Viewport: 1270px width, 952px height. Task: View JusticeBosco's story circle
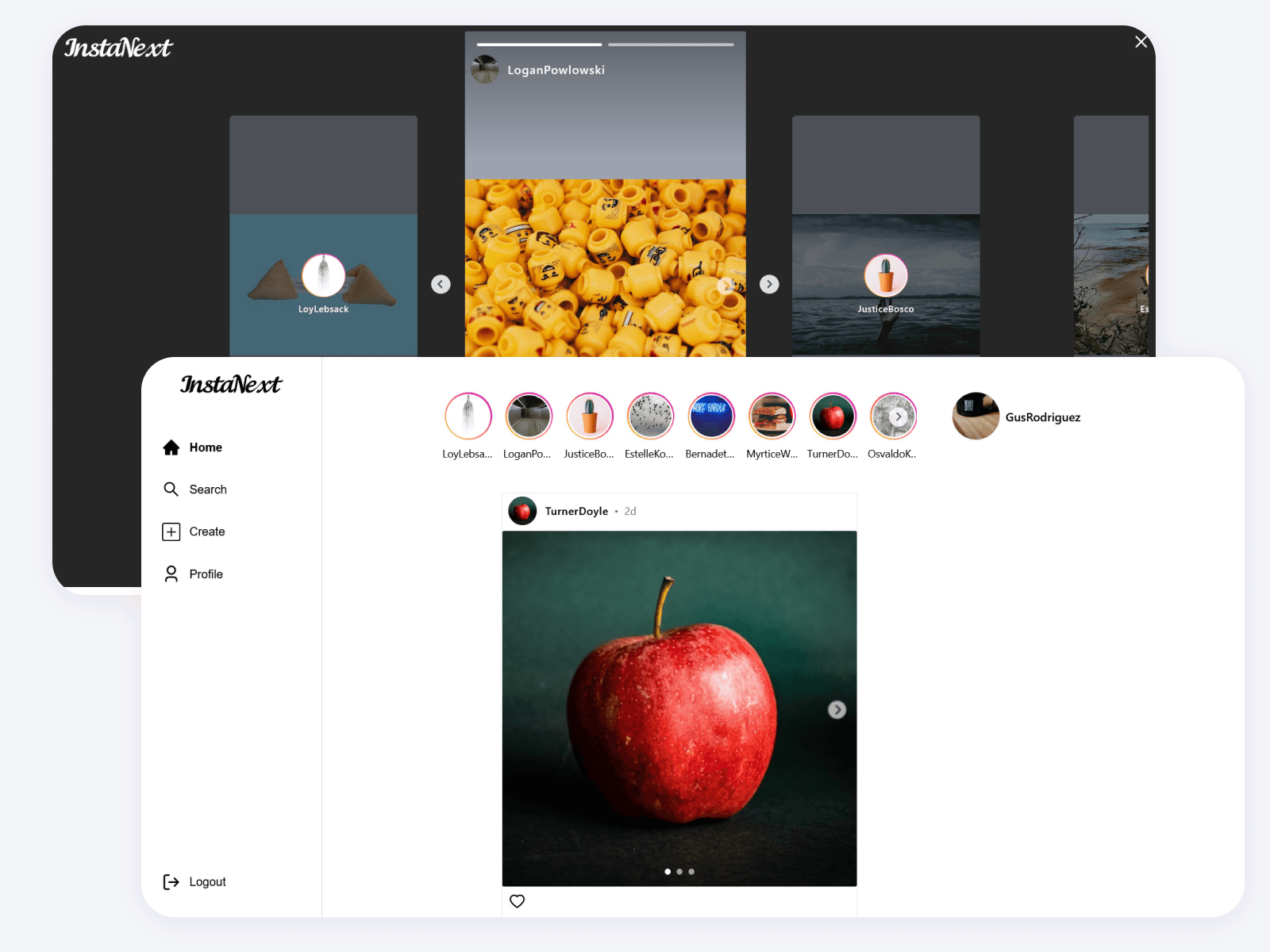pyautogui.click(x=589, y=416)
